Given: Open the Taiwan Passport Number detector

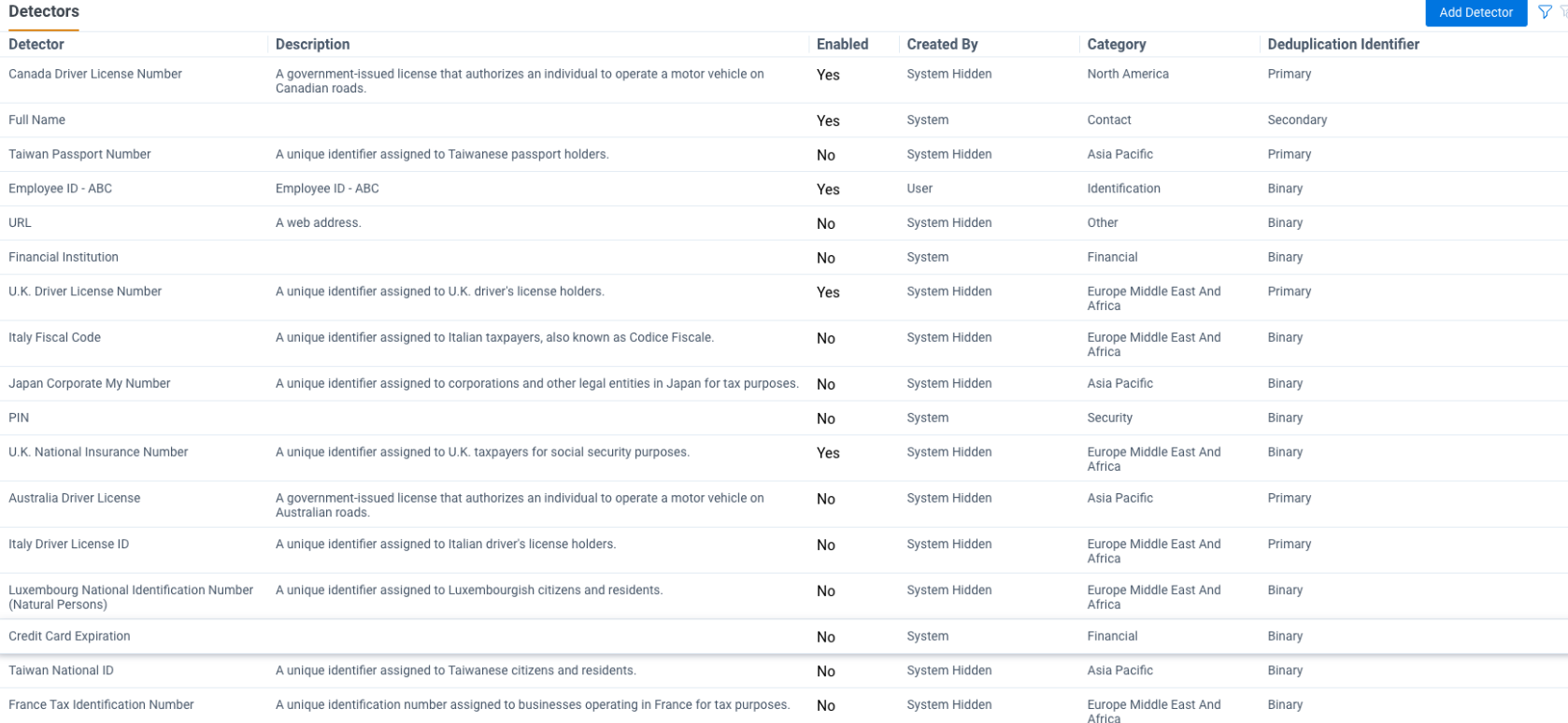Looking at the screenshot, I should tap(79, 154).
